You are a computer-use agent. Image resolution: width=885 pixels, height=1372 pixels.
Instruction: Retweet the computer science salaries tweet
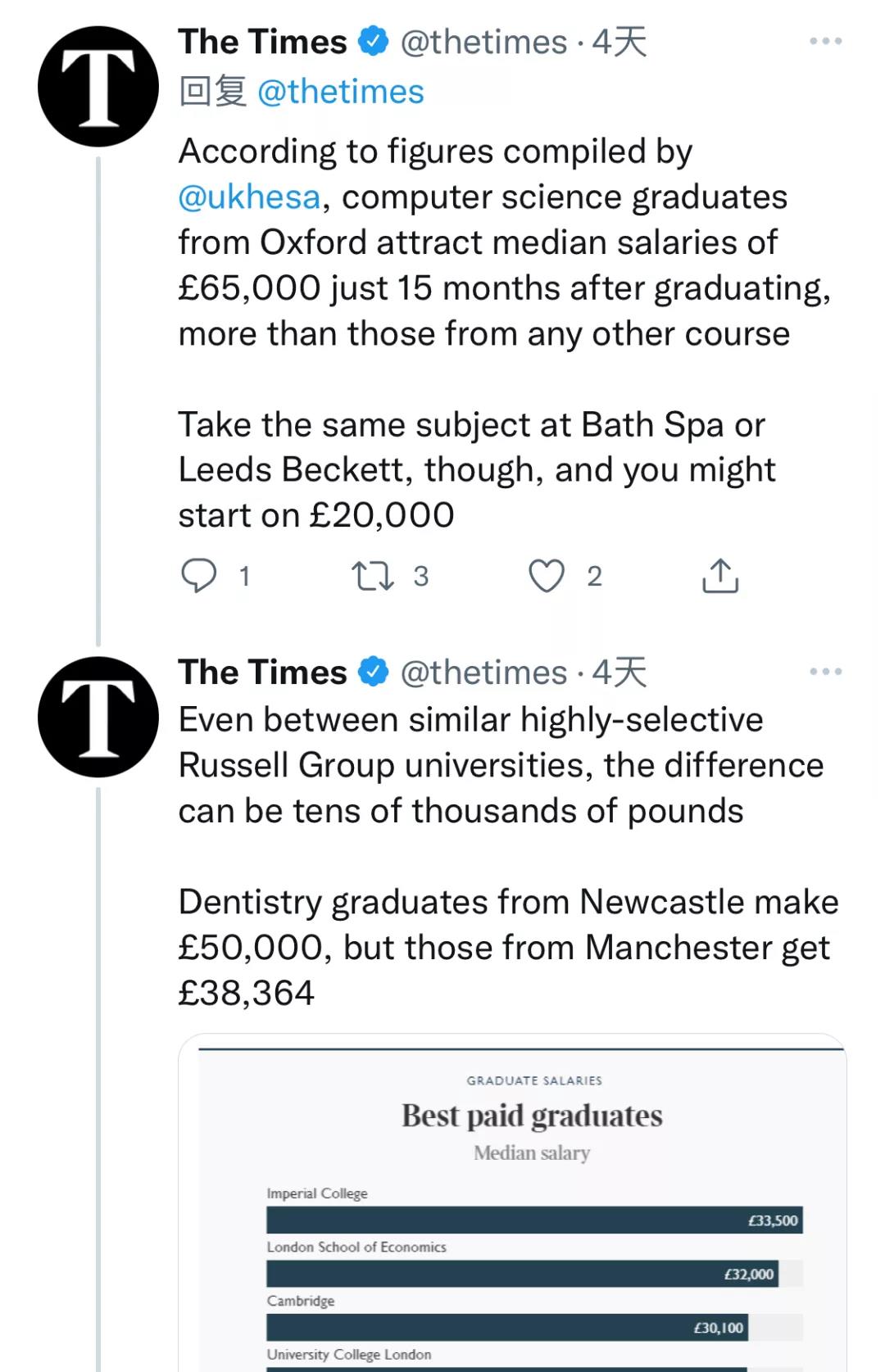pyautogui.click(x=372, y=575)
